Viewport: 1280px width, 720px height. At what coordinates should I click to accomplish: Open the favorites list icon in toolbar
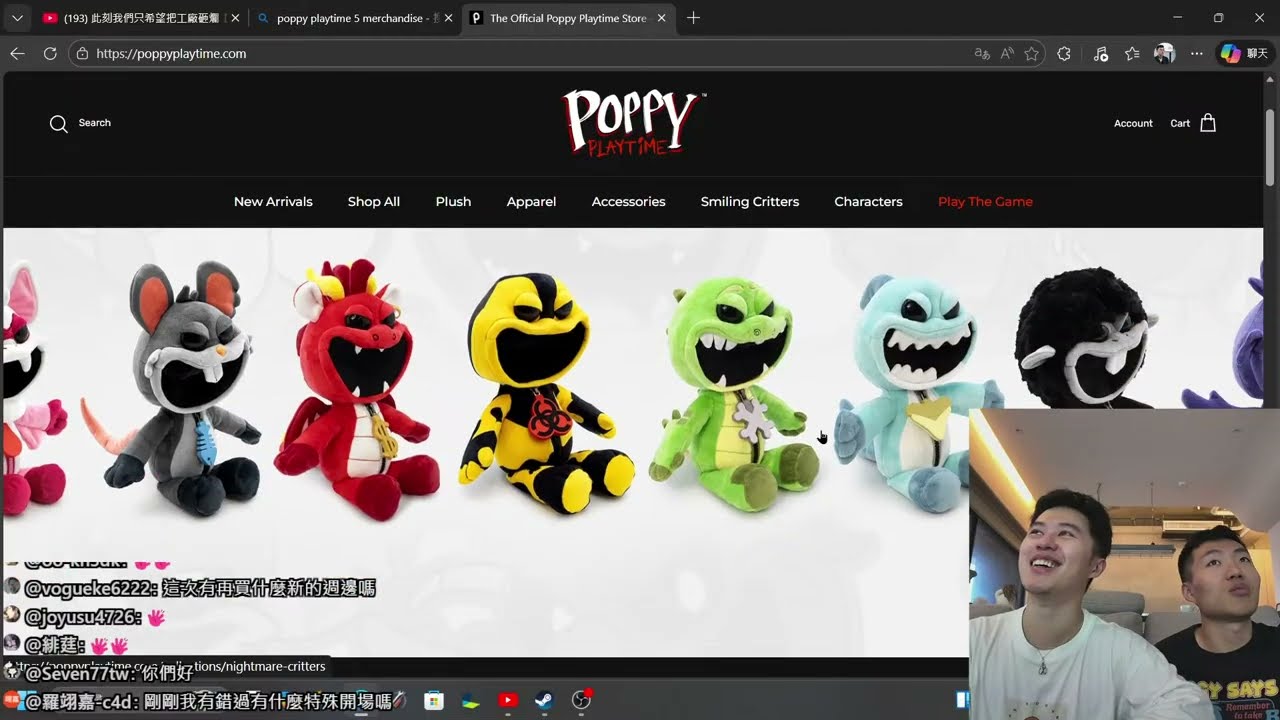point(1132,54)
